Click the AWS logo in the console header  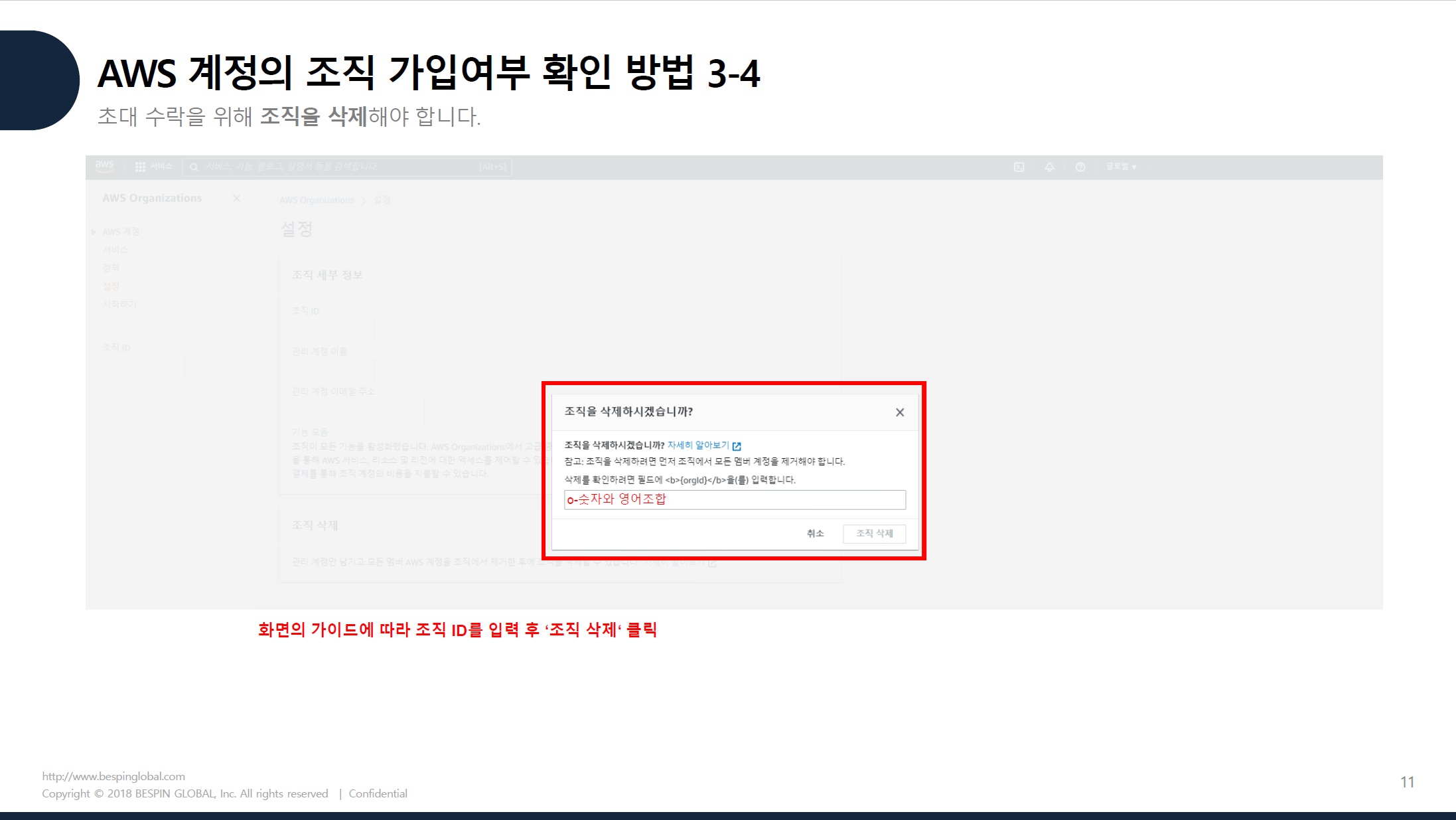click(x=105, y=166)
